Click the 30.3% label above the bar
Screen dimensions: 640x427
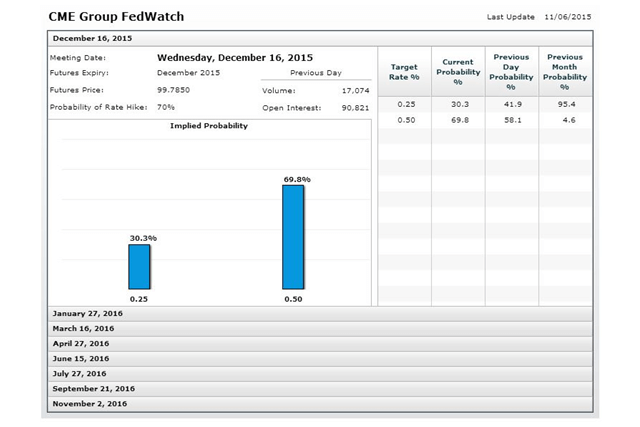click(x=143, y=238)
